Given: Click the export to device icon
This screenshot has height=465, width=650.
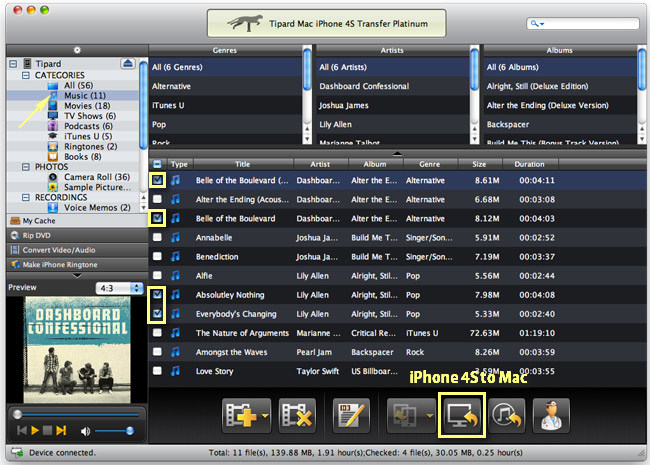Looking at the screenshot, I should tap(405, 415).
